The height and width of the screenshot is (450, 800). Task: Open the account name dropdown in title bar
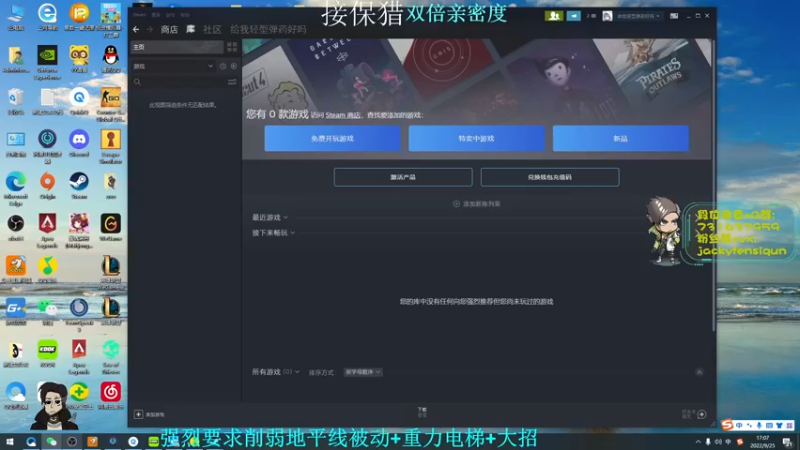(x=638, y=16)
